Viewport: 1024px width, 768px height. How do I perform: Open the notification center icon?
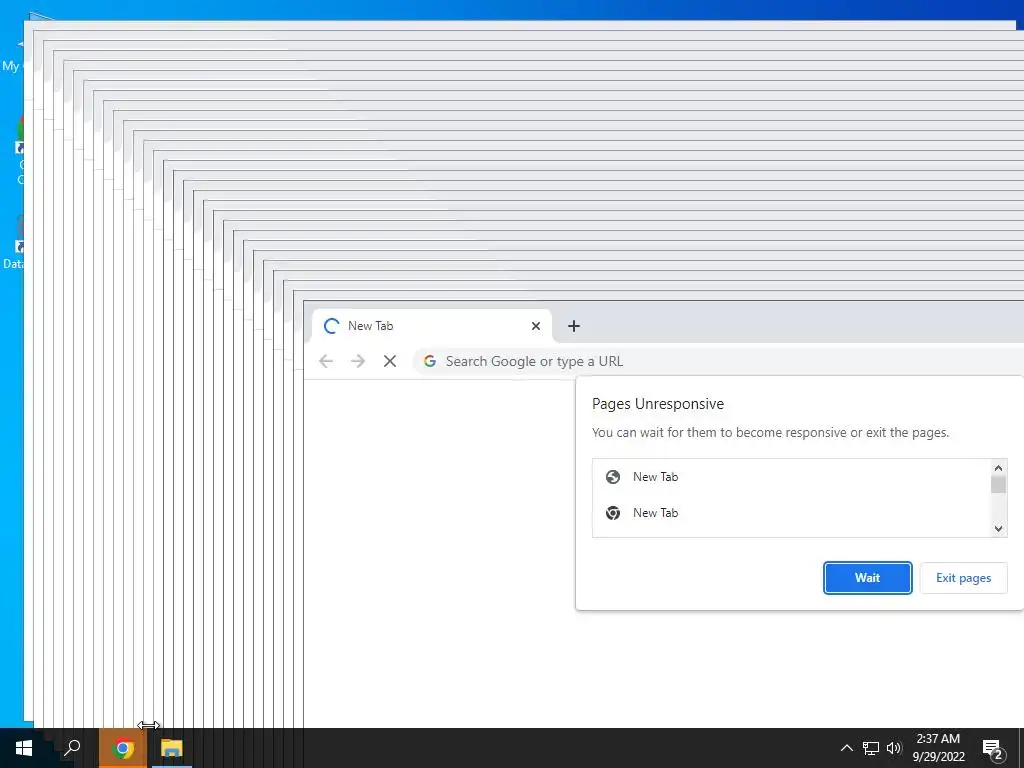click(x=992, y=749)
